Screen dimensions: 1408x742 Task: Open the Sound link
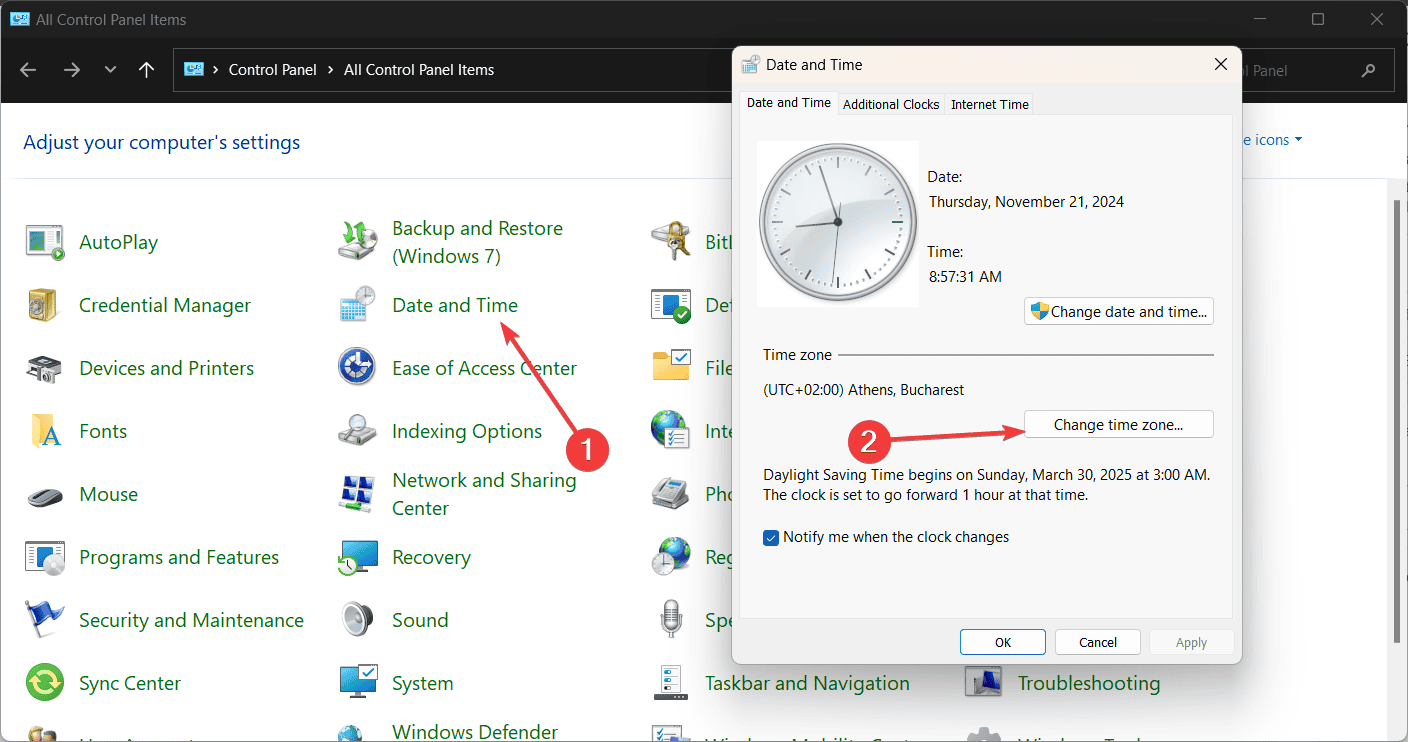coord(420,620)
